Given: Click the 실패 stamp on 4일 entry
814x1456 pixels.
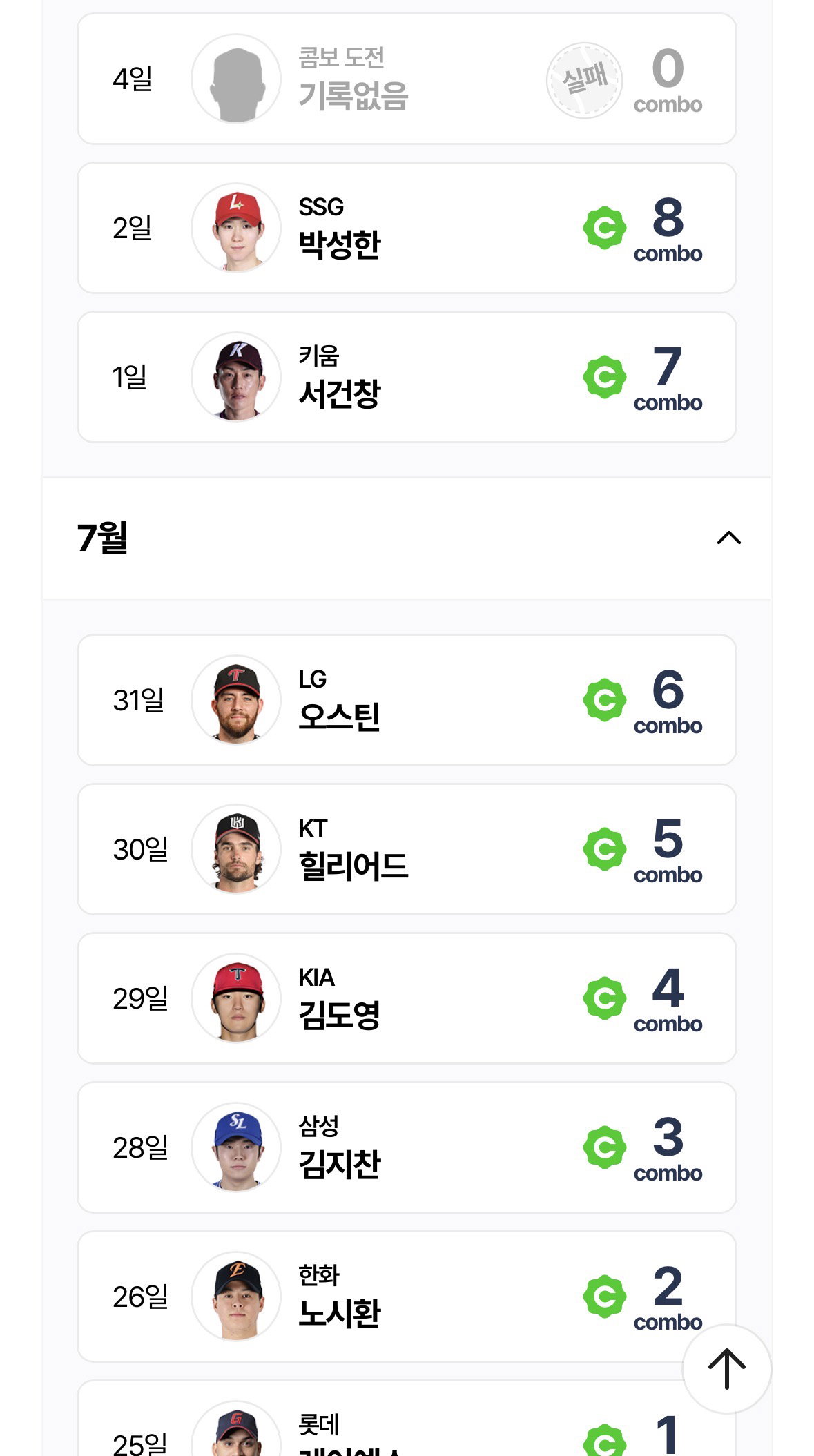Looking at the screenshot, I should [584, 80].
